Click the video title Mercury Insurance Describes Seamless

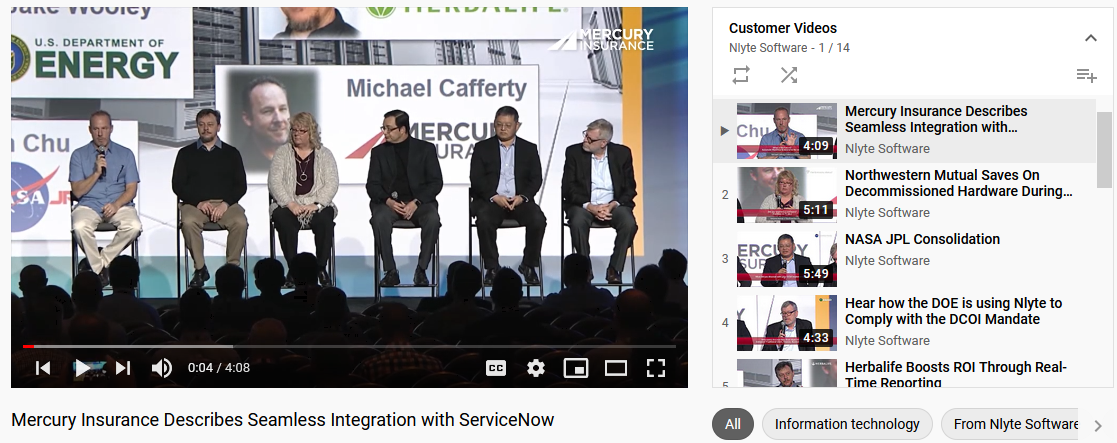pyautogui.click(x=283, y=419)
